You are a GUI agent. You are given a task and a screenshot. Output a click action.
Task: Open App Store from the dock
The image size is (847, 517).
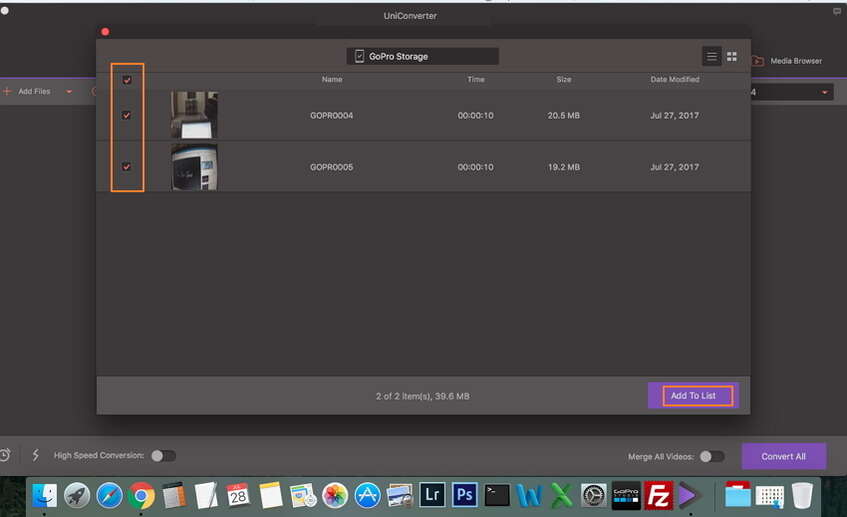[367, 495]
